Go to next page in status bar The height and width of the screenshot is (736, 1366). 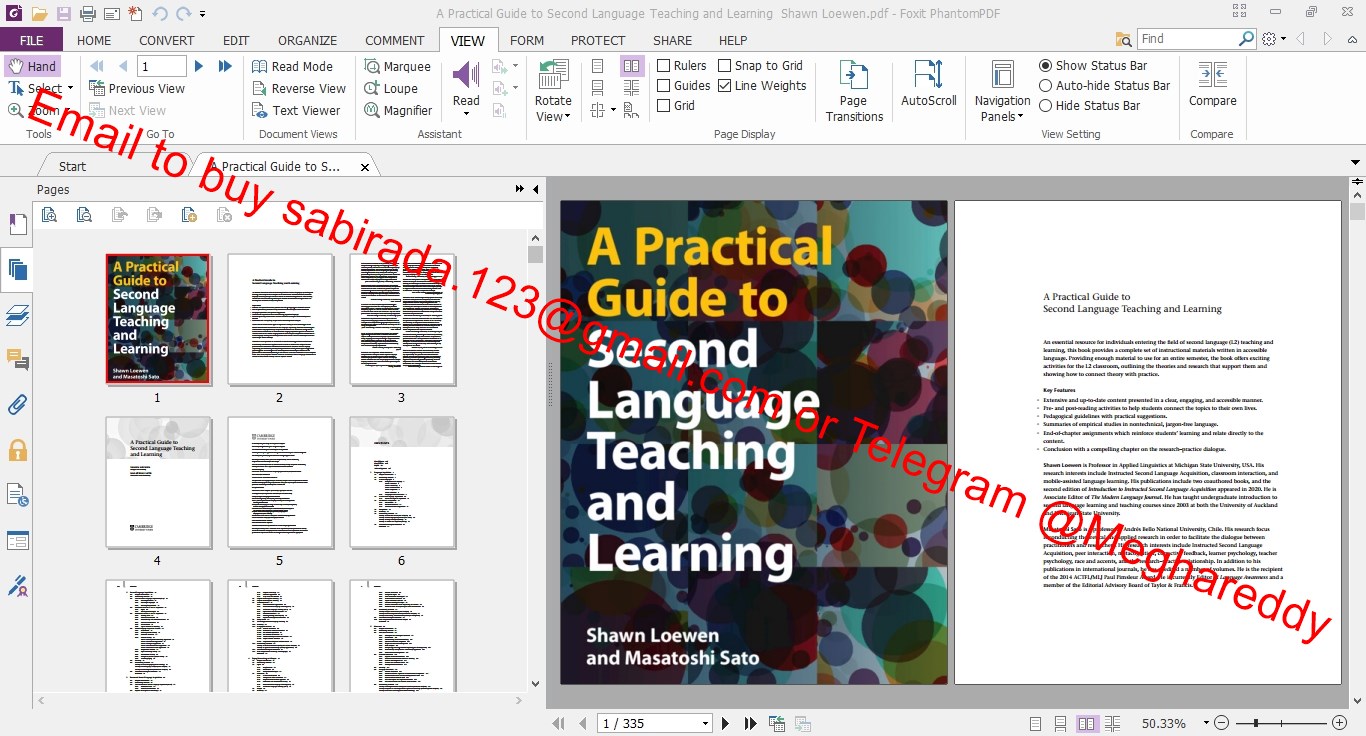point(726,723)
